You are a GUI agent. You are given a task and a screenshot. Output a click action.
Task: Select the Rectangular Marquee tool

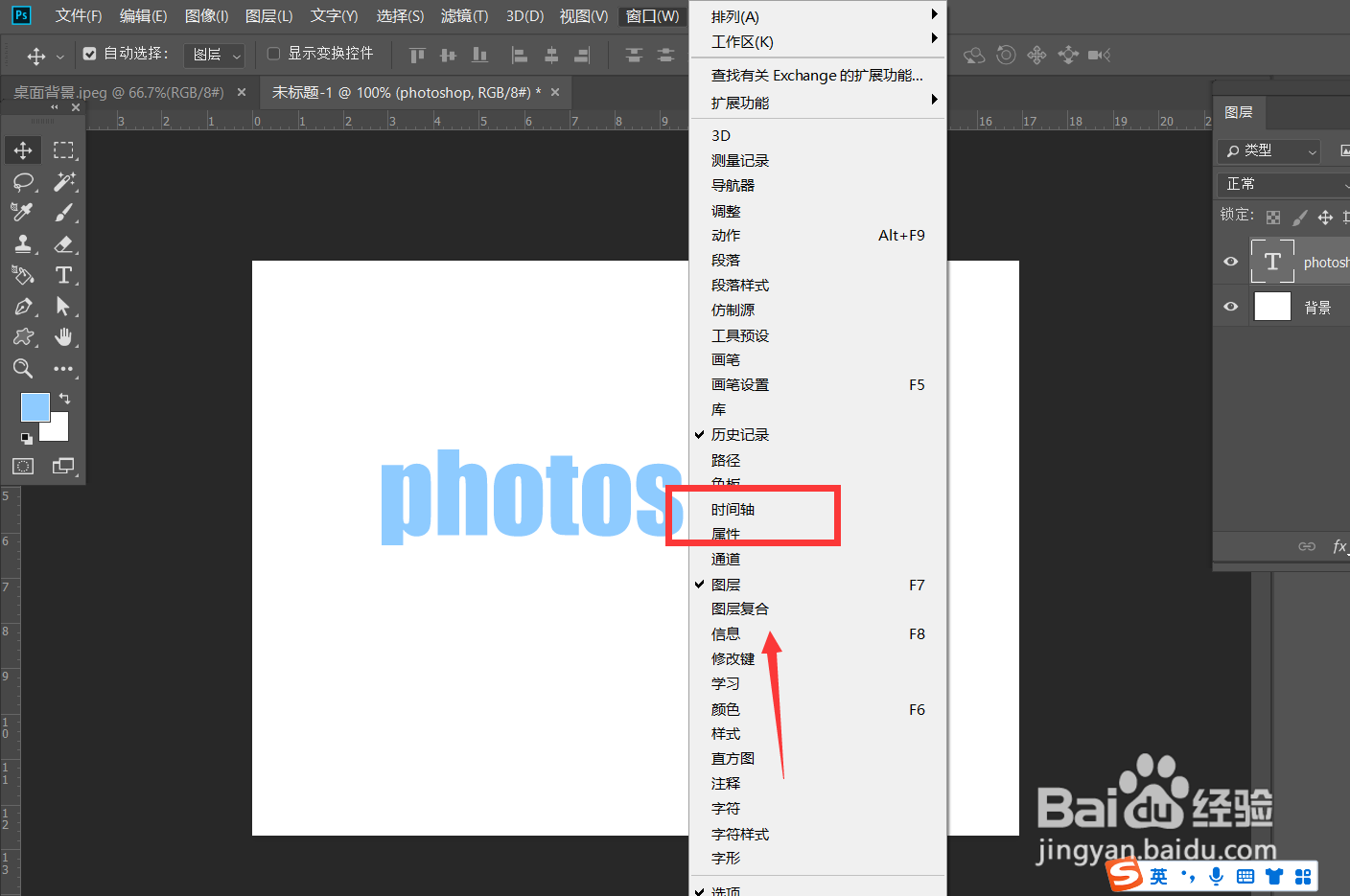(63, 150)
